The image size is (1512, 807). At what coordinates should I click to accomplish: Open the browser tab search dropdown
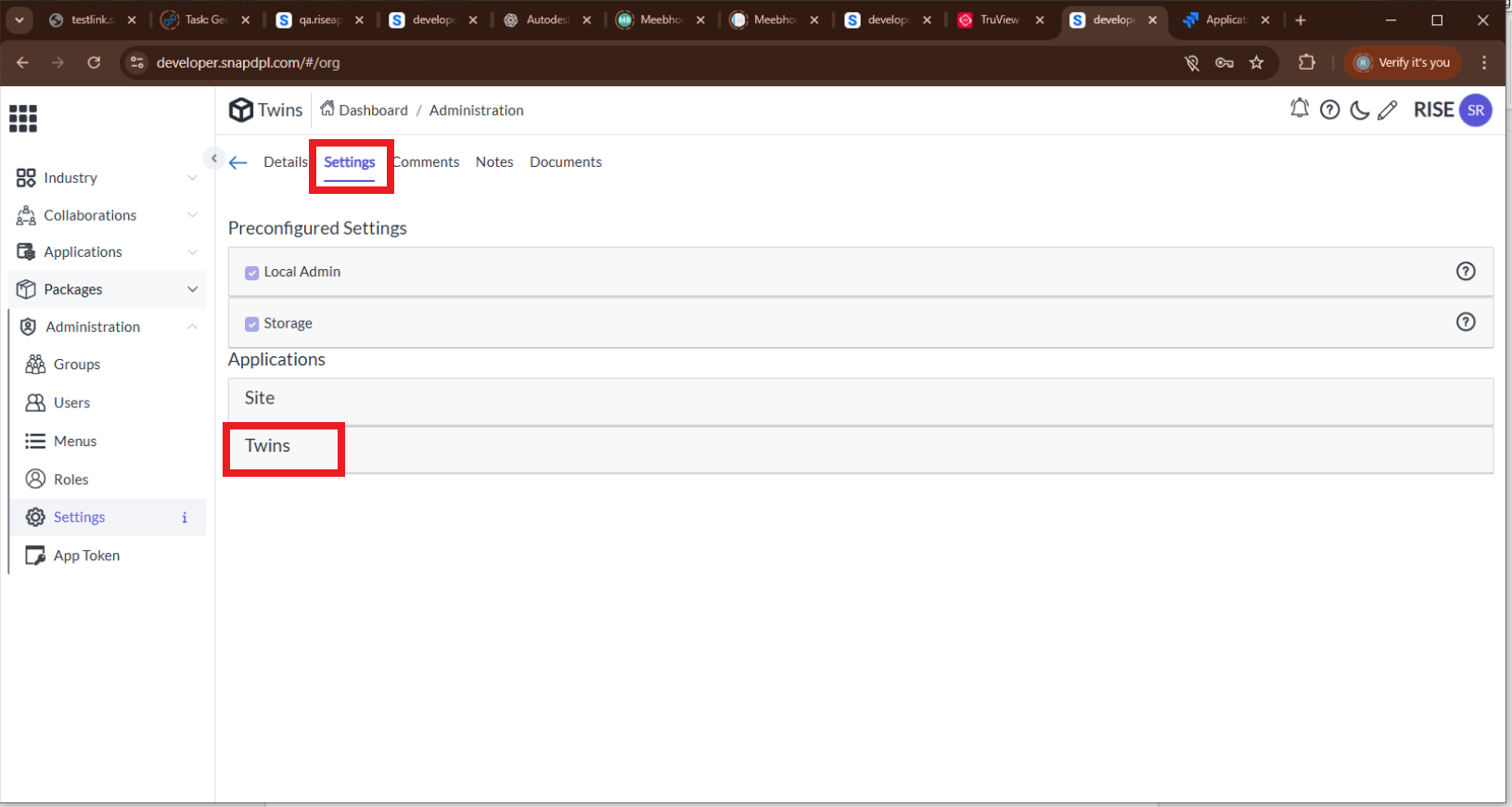(x=19, y=19)
